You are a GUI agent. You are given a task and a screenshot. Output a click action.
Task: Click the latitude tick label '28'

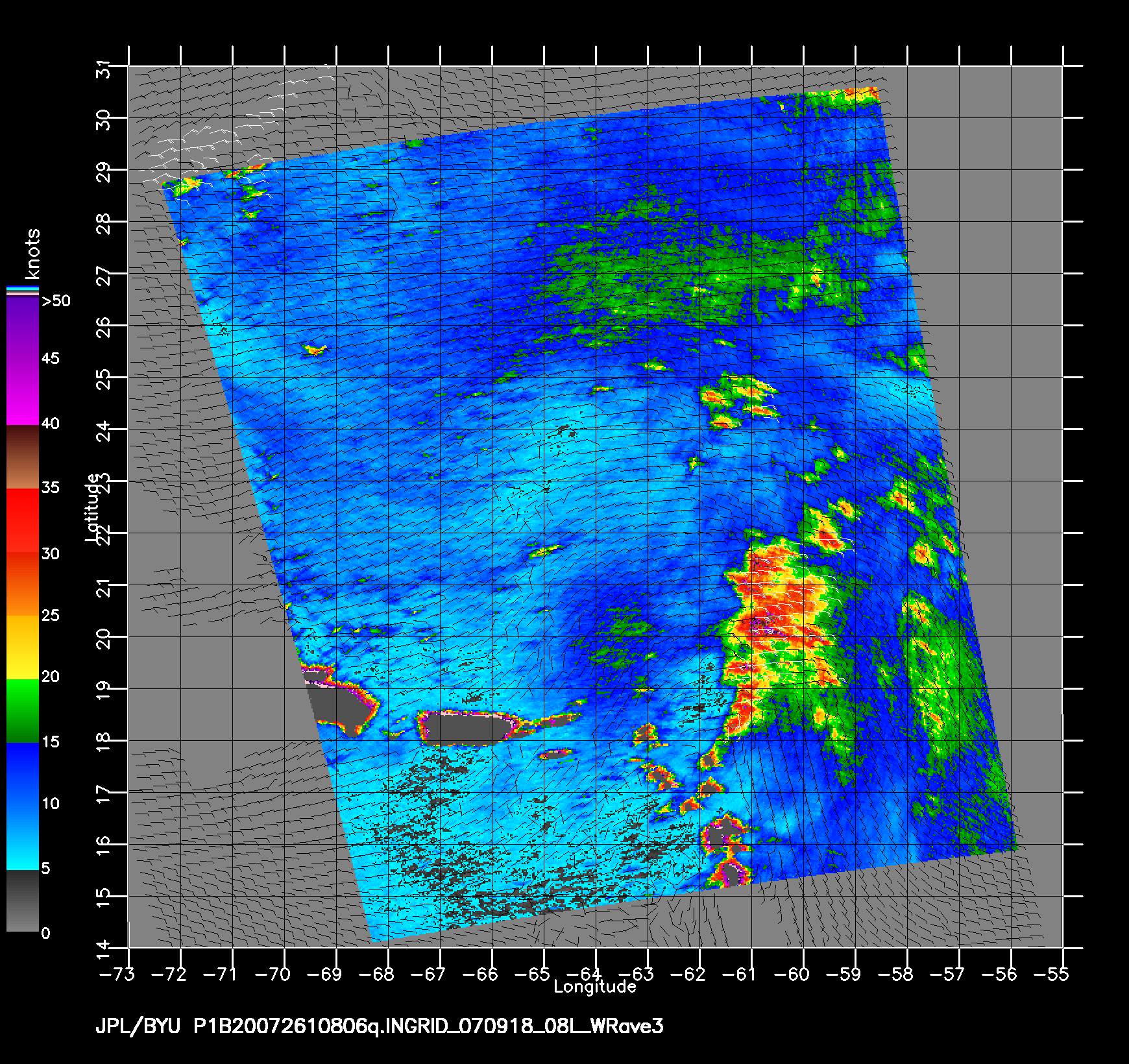pos(104,224)
